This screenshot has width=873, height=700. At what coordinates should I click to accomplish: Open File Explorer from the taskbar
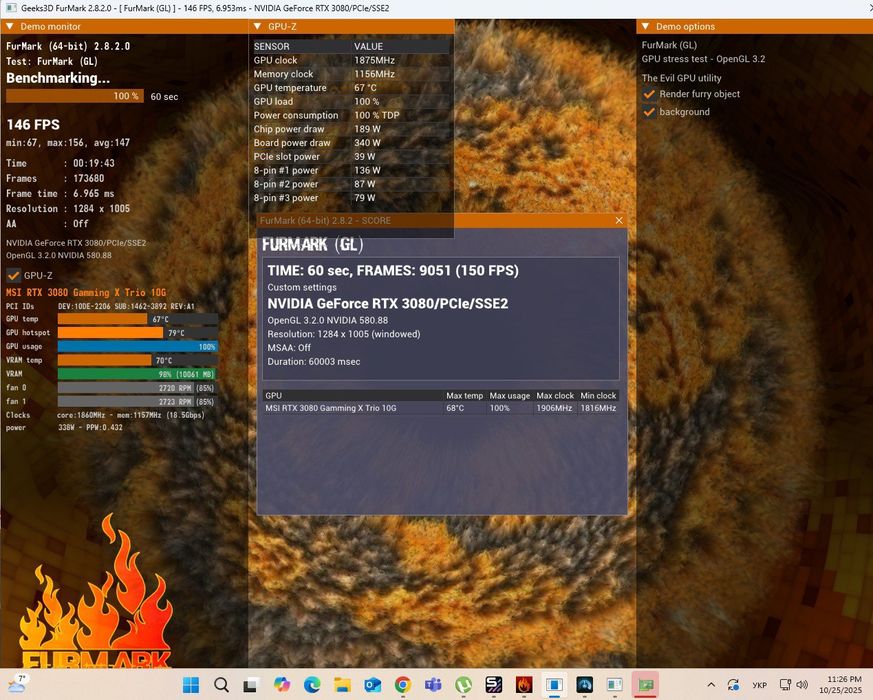point(342,684)
